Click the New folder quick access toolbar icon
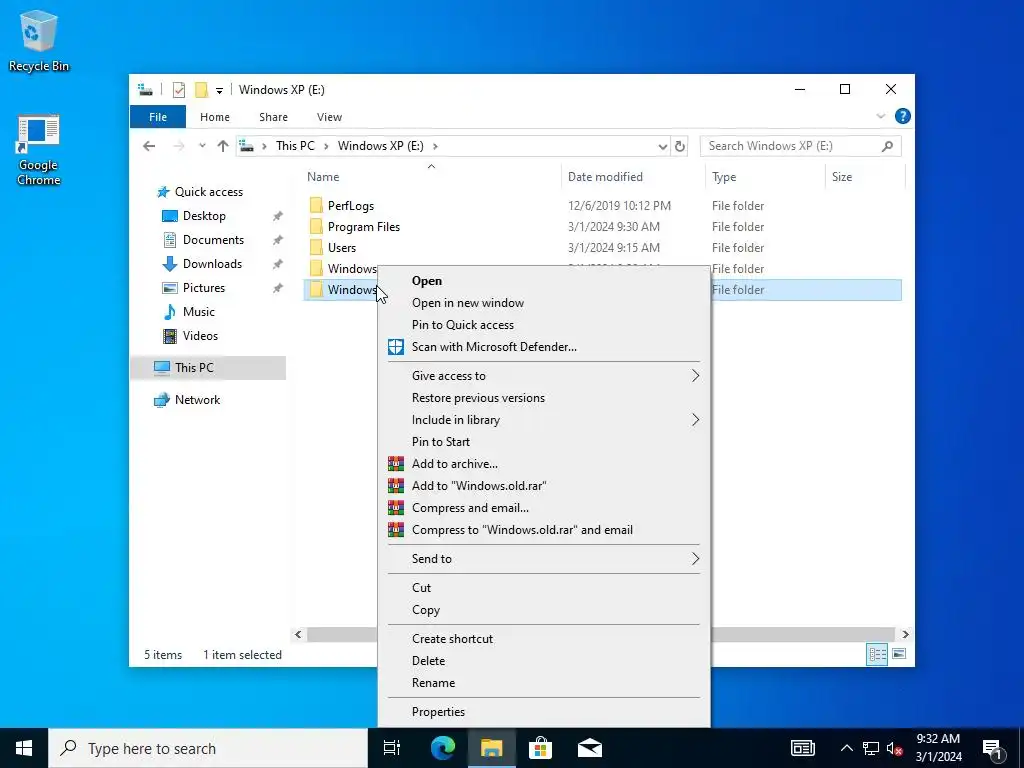 pyautogui.click(x=202, y=89)
